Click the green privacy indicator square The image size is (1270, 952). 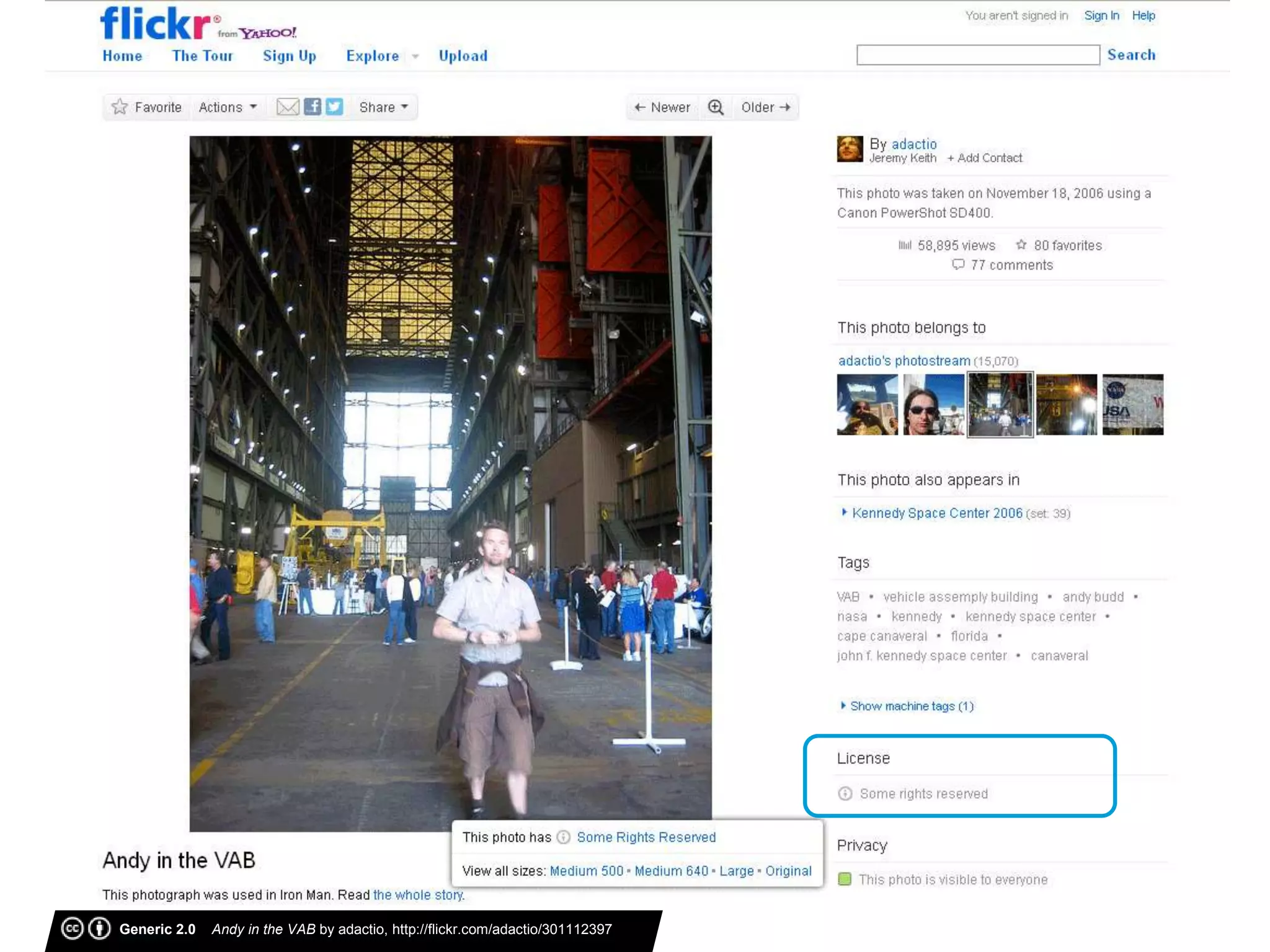pyautogui.click(x=845, y=879)
